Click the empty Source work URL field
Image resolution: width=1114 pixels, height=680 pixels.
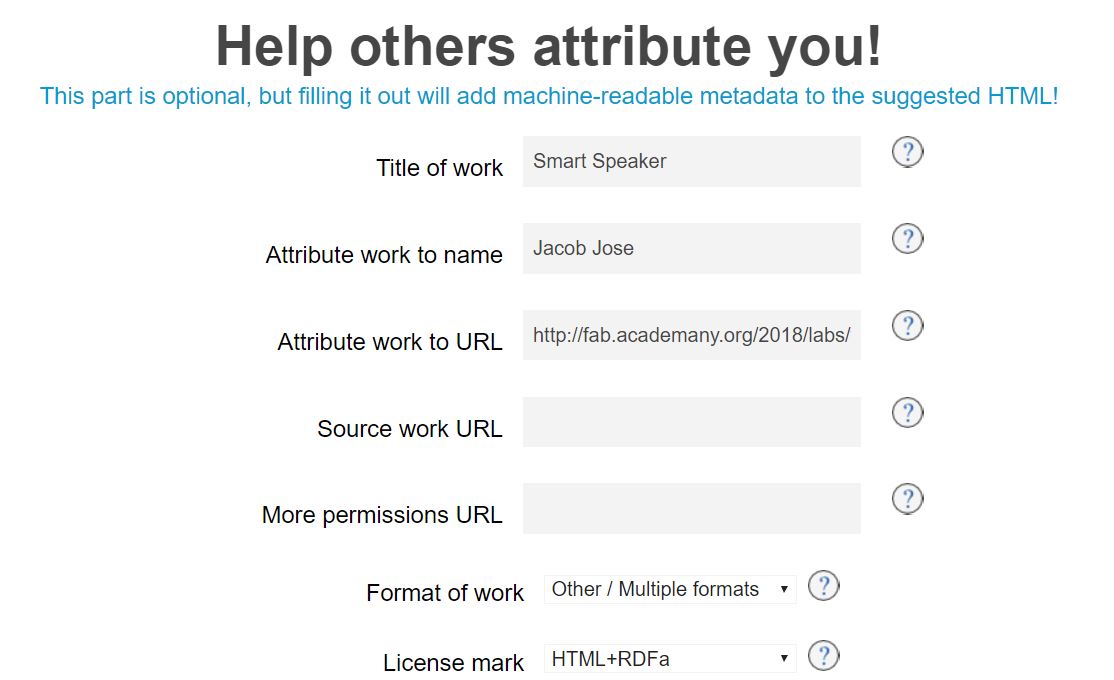tap(691, 422)
